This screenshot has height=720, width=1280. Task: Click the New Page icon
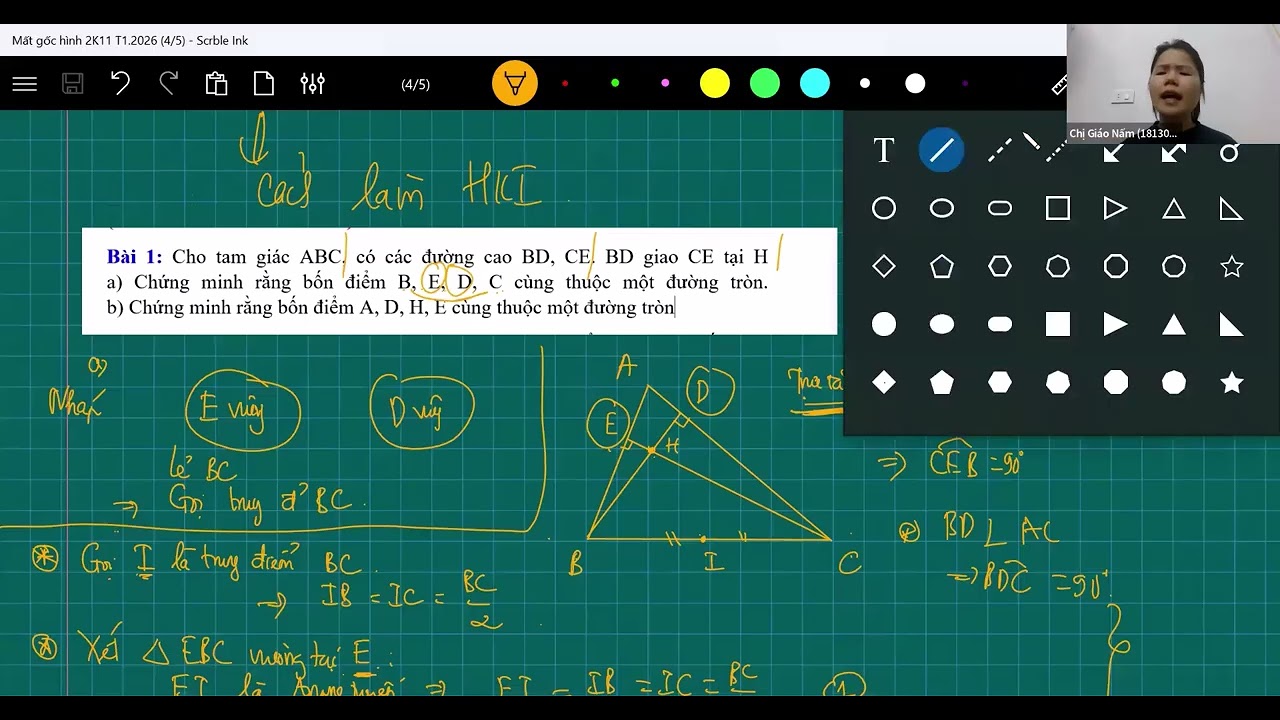point(264,83)
